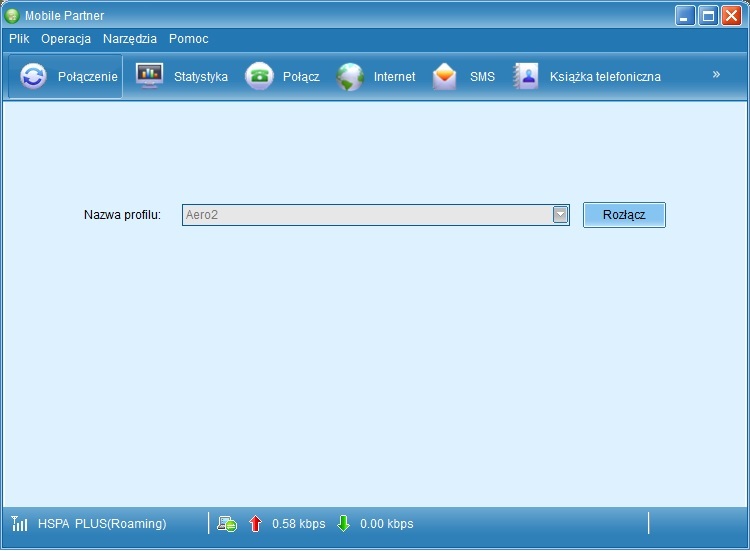The image size is (750, 551).
Task: Open the Operacja menu
Action: click(66, 39)
